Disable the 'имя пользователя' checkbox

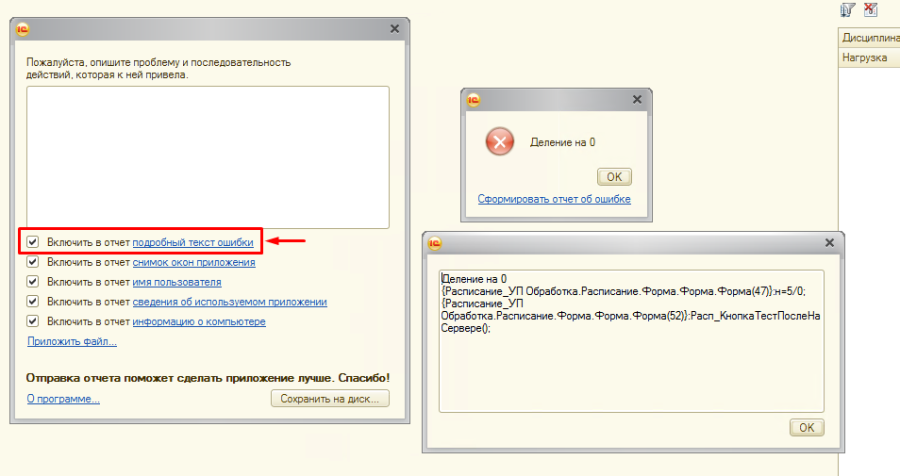point(33,282)
